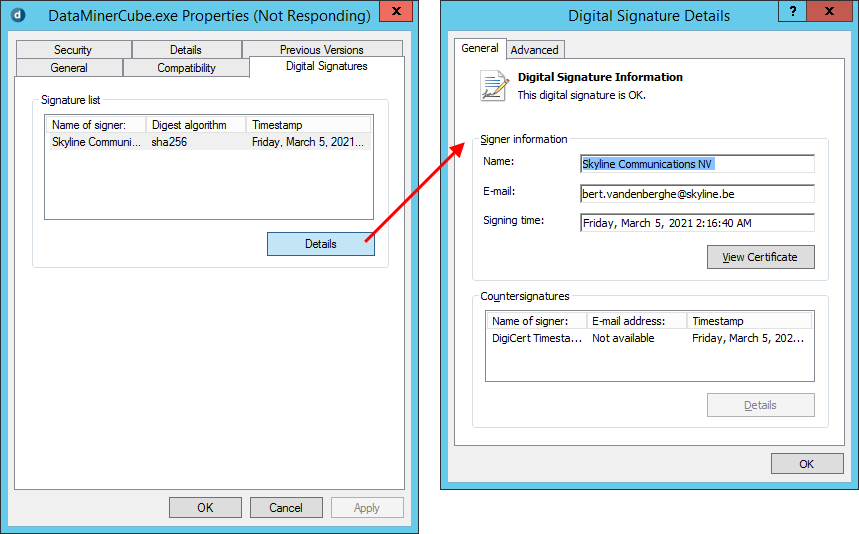Click the DataMinerCube app icon in title bar
This screenshot has height=534, width=859.
pyautogui.click(x=18, y=14)
